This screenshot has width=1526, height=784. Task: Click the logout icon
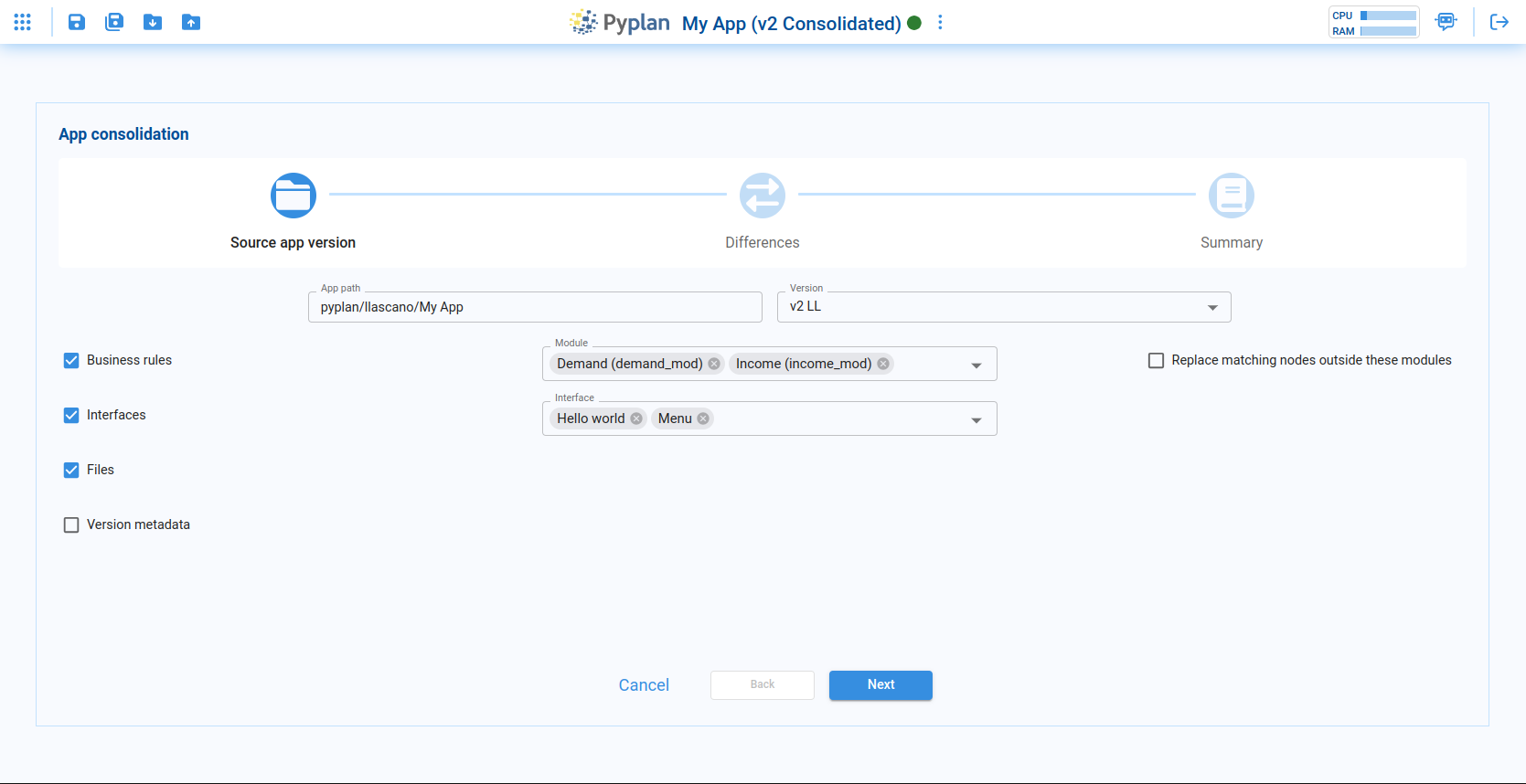coord(1499,22)
